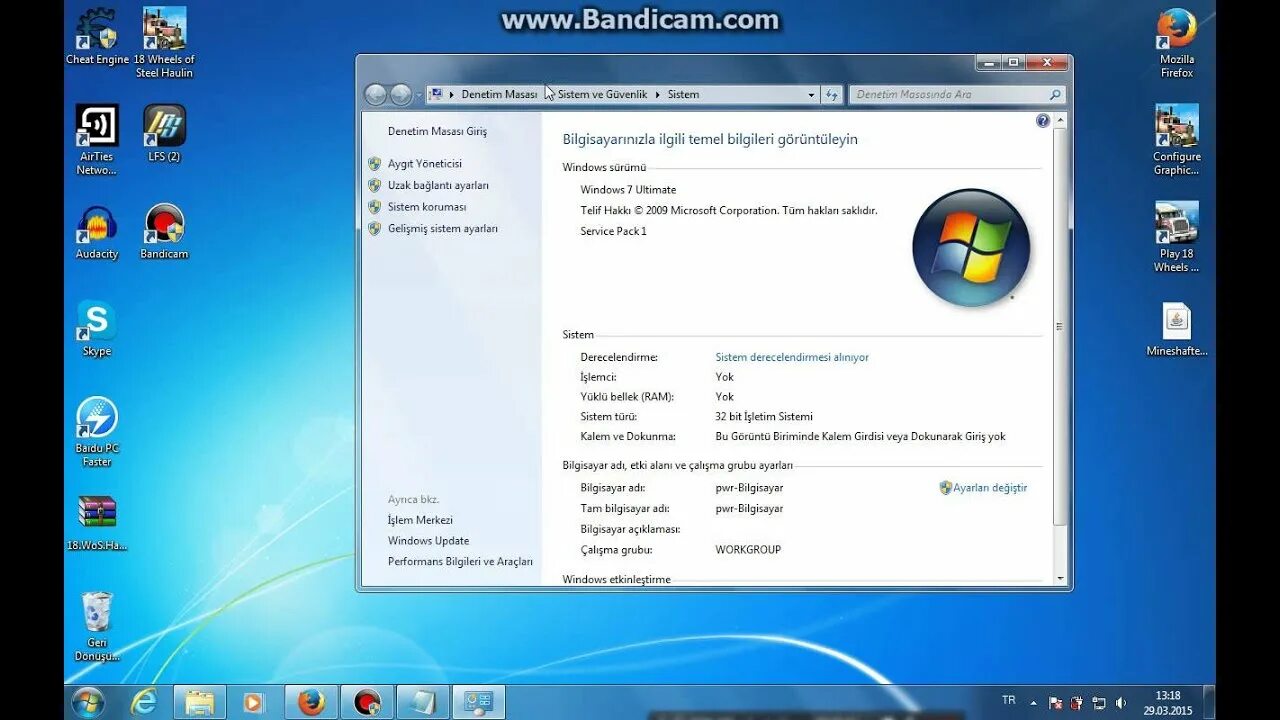Click help question mark icon
Viewport: 1280px width, 720px height.
[1043, 121]
